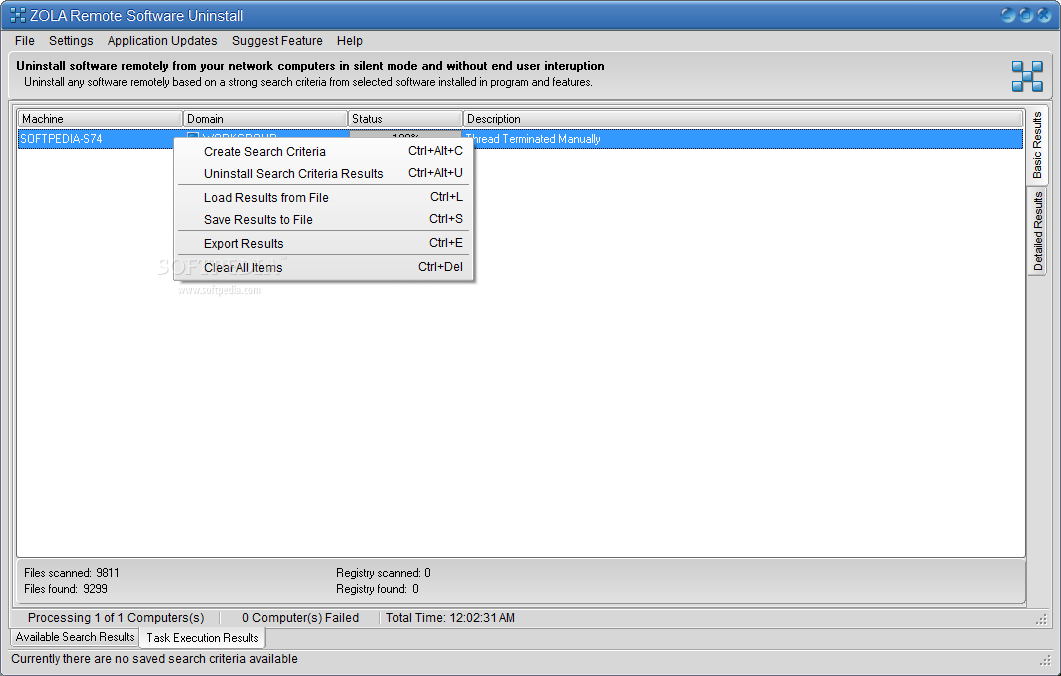Choose Clear All Items
The width and height of the screenshot is (1061, 676).
click(x=323, y=267)
